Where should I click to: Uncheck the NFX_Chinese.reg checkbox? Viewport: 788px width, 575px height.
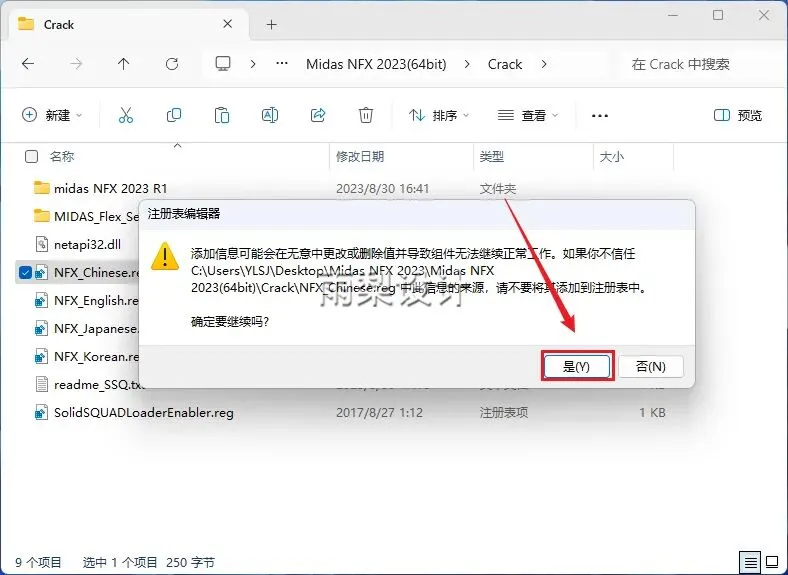25,272
